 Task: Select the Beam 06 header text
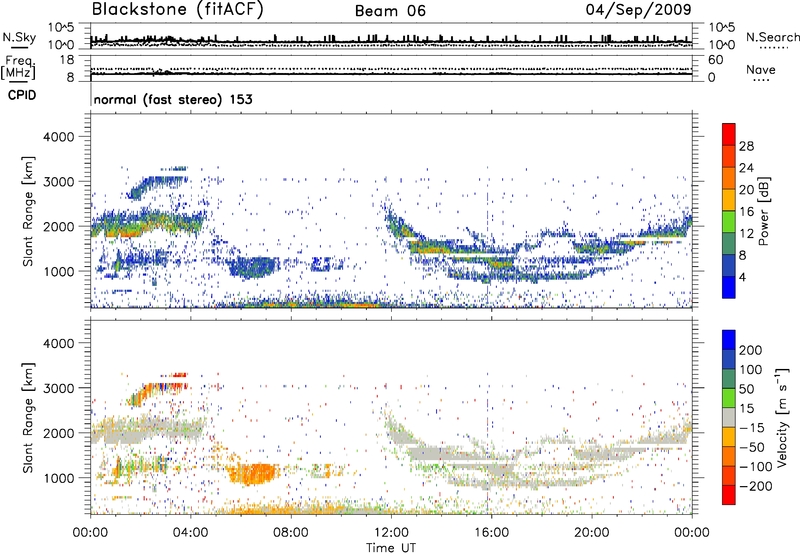coord(390,11)
